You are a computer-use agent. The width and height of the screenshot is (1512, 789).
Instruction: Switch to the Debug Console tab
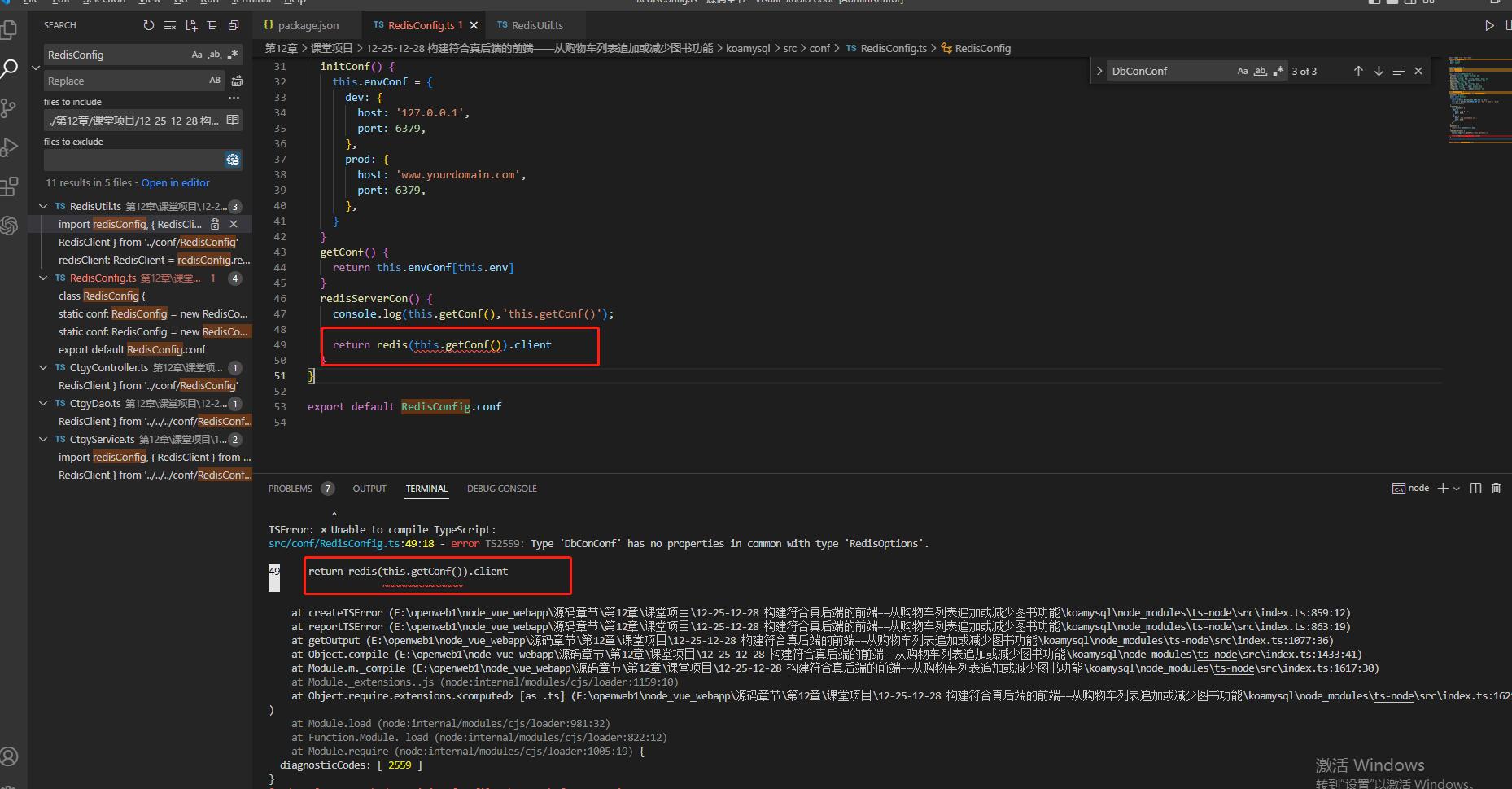coord(501,489)
